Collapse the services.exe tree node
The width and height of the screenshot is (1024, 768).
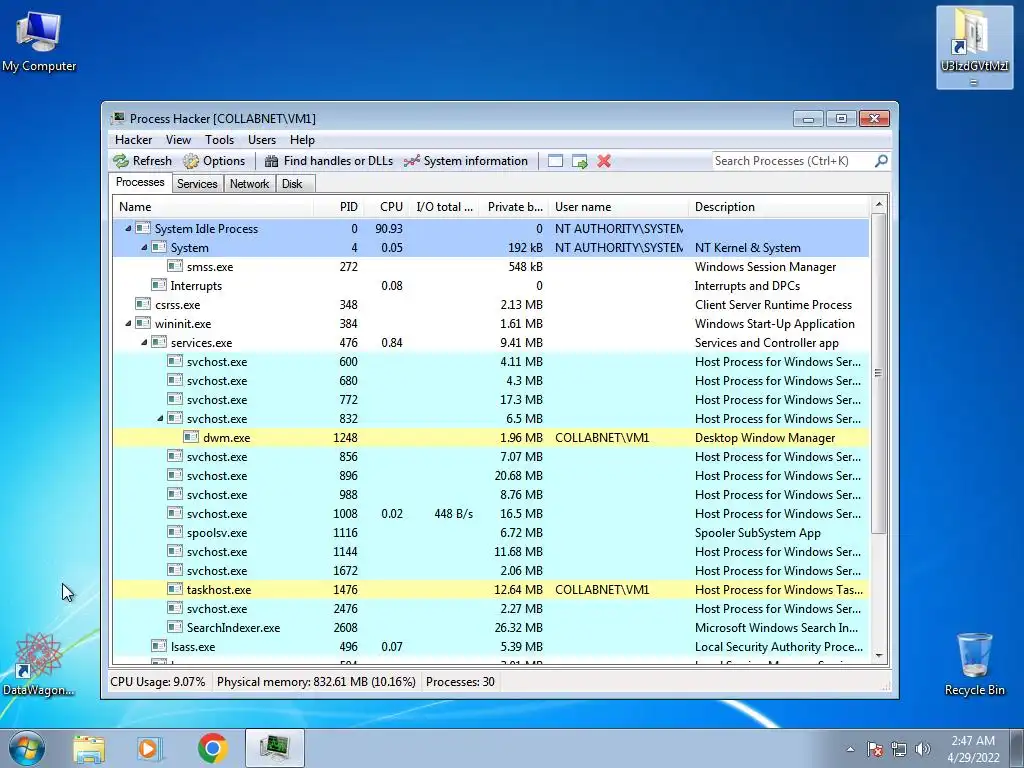(144, 342)
